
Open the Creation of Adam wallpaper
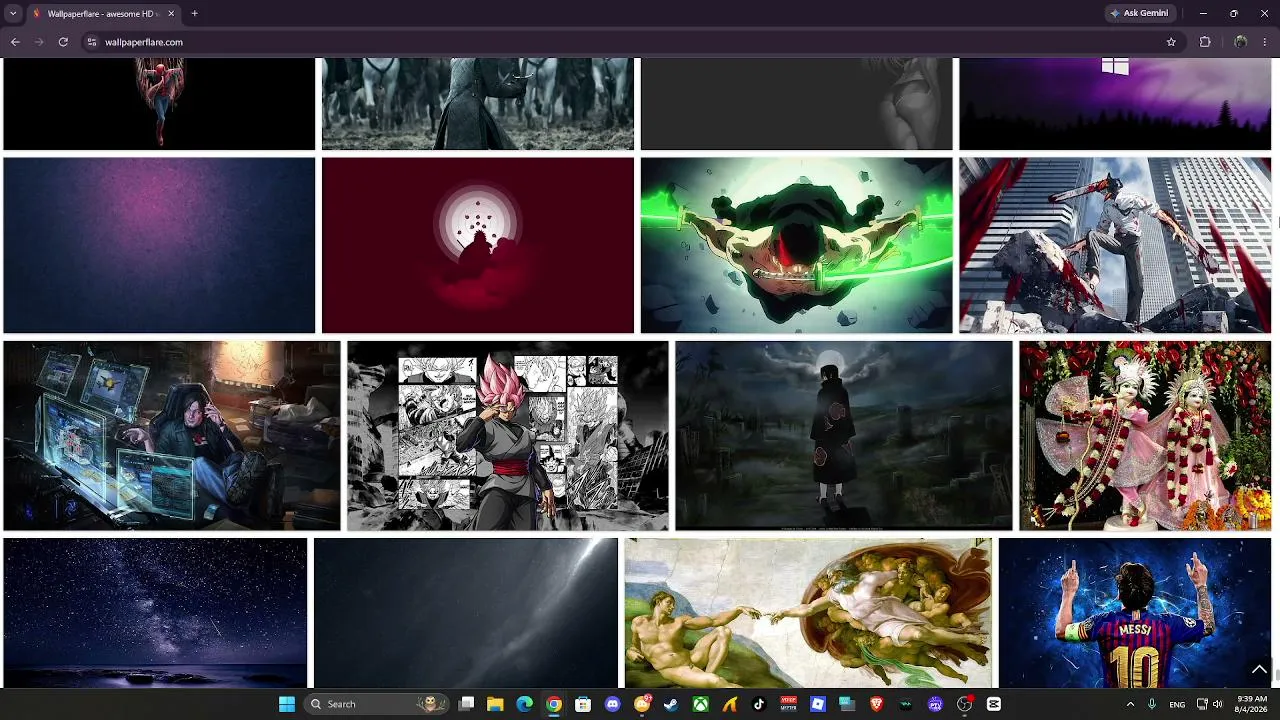(x=808, y=613)
